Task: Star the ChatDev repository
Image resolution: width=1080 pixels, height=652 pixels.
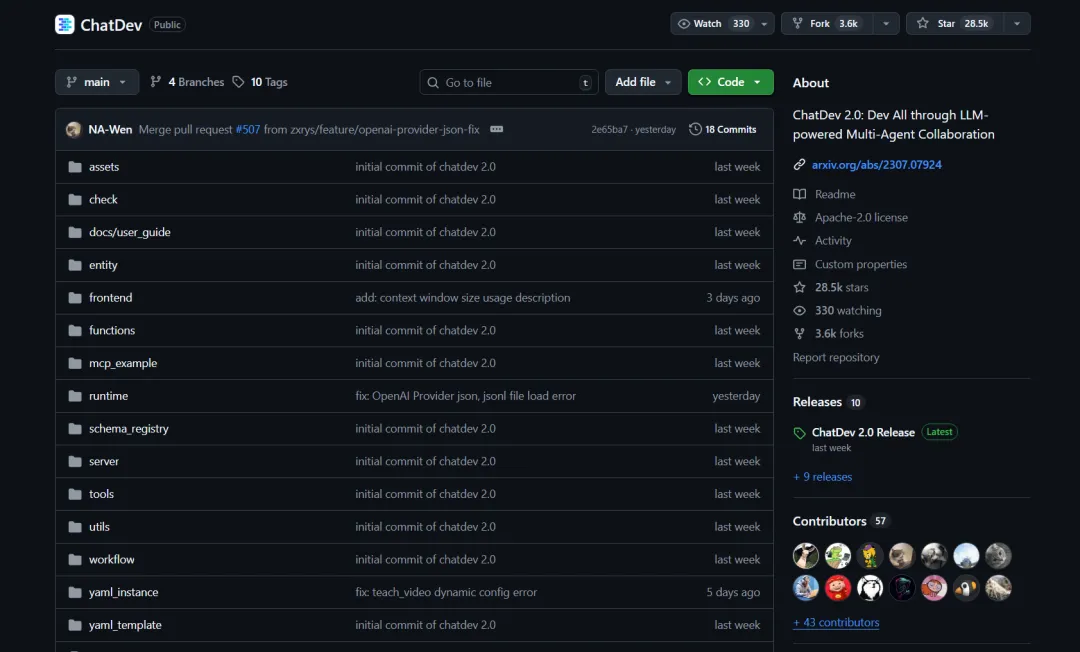Action: 955,23
